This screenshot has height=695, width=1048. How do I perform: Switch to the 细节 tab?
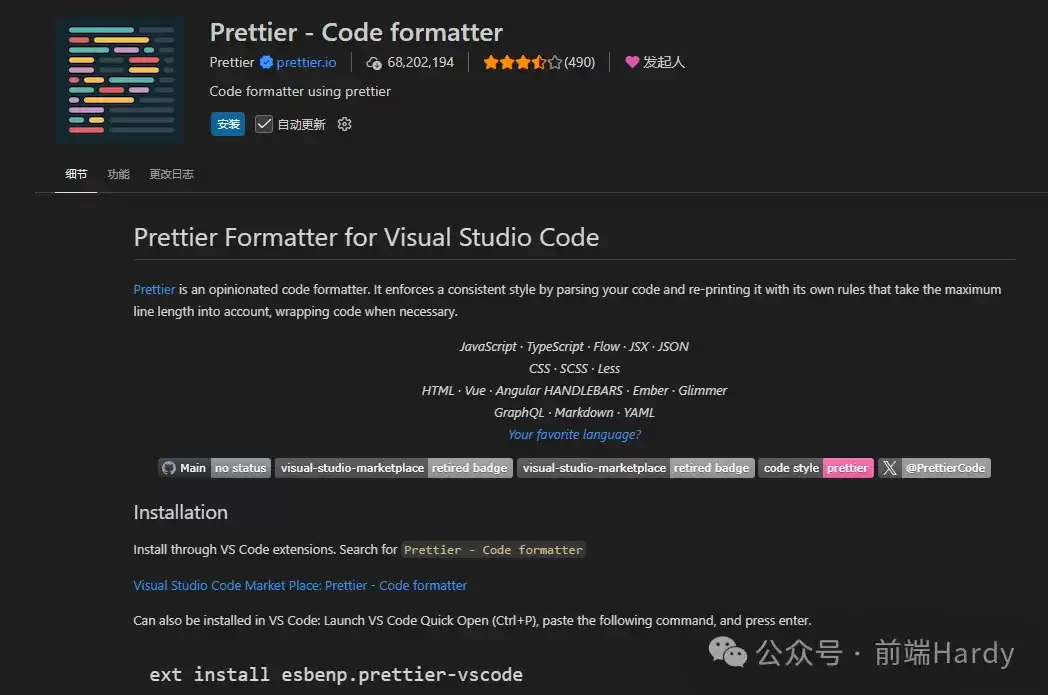pos(76,174)
